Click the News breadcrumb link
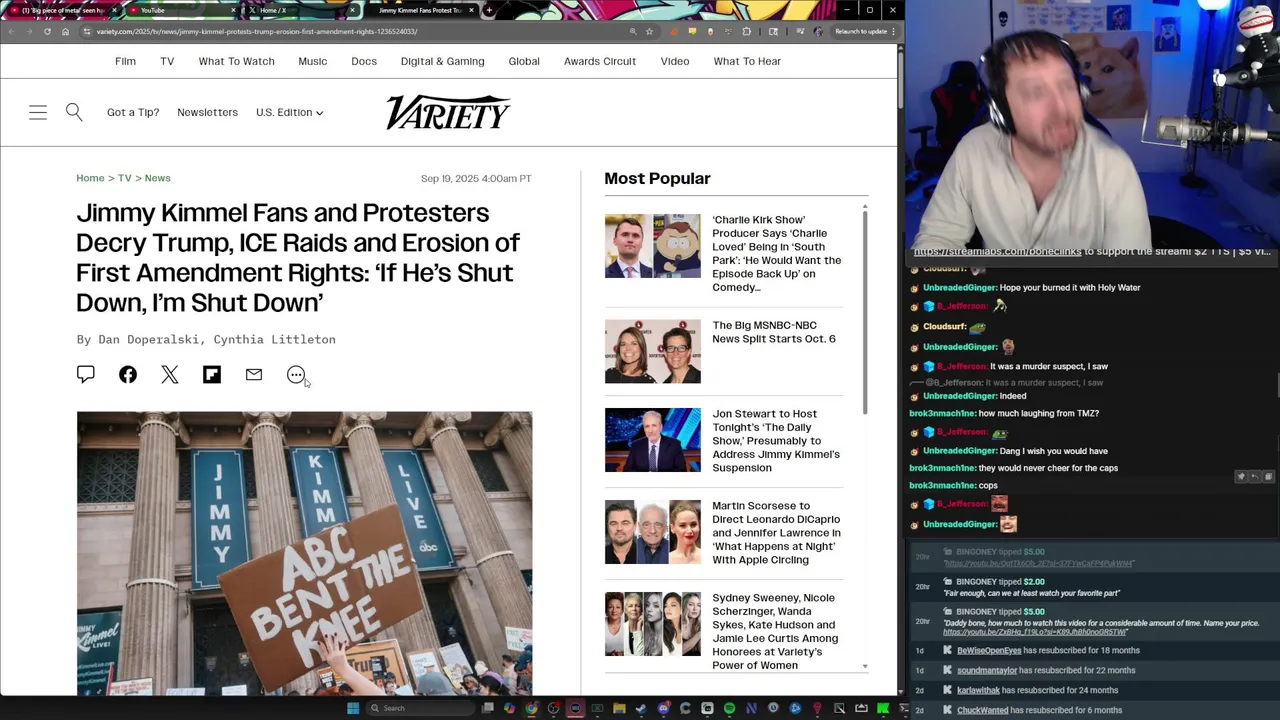The image size is (1280, 720). [x=157, y=178]
